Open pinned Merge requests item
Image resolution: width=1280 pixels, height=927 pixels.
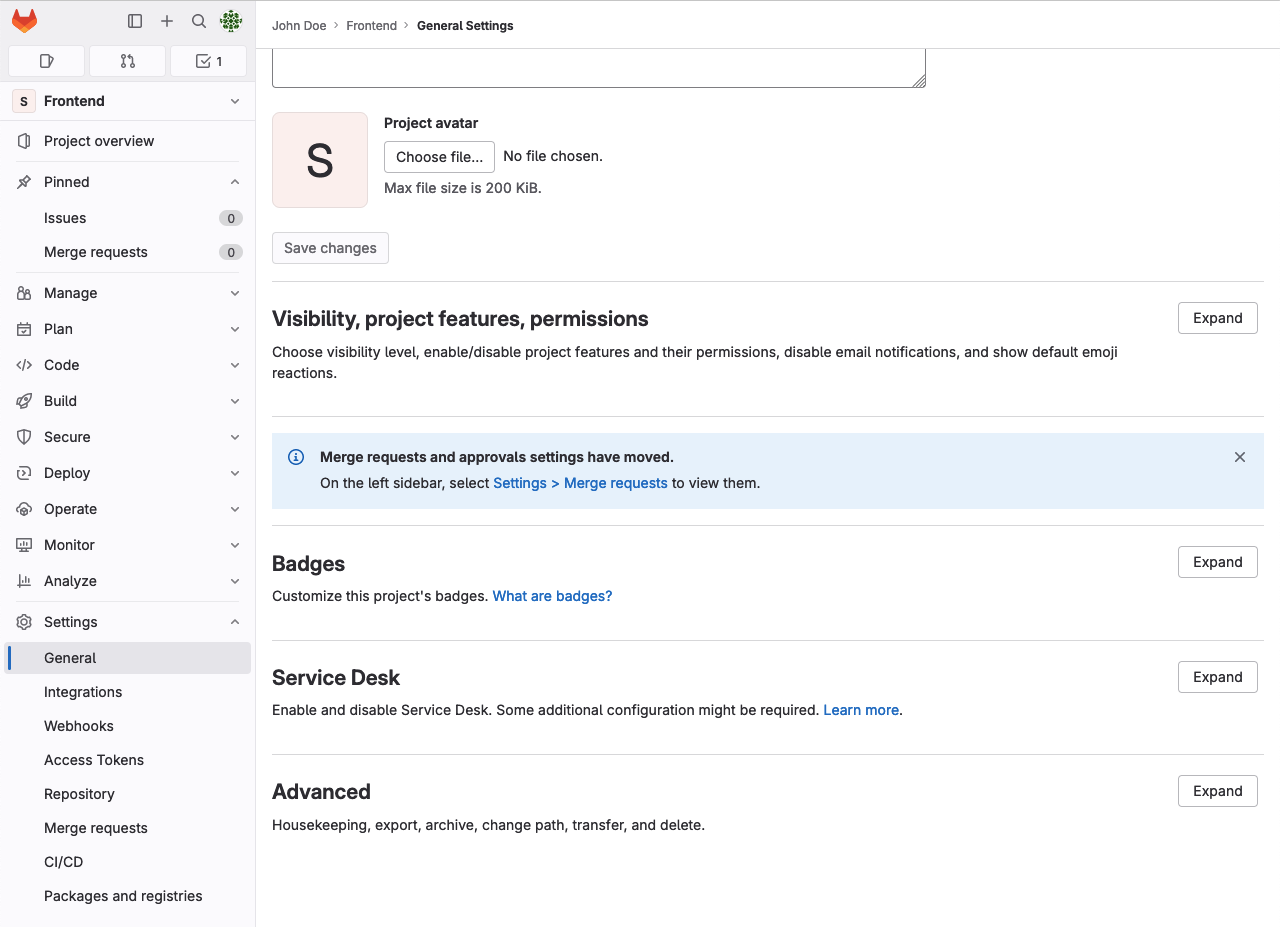127,252
